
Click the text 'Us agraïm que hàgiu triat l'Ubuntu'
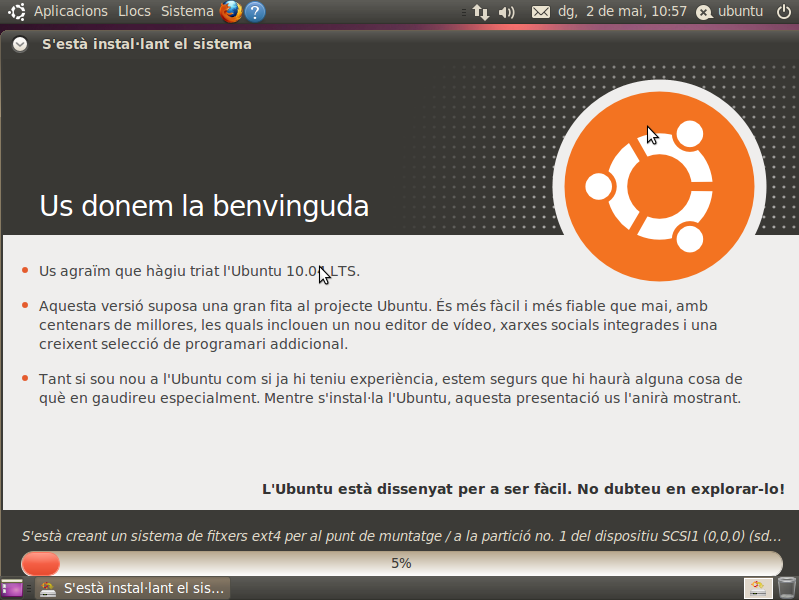point(161,271)
